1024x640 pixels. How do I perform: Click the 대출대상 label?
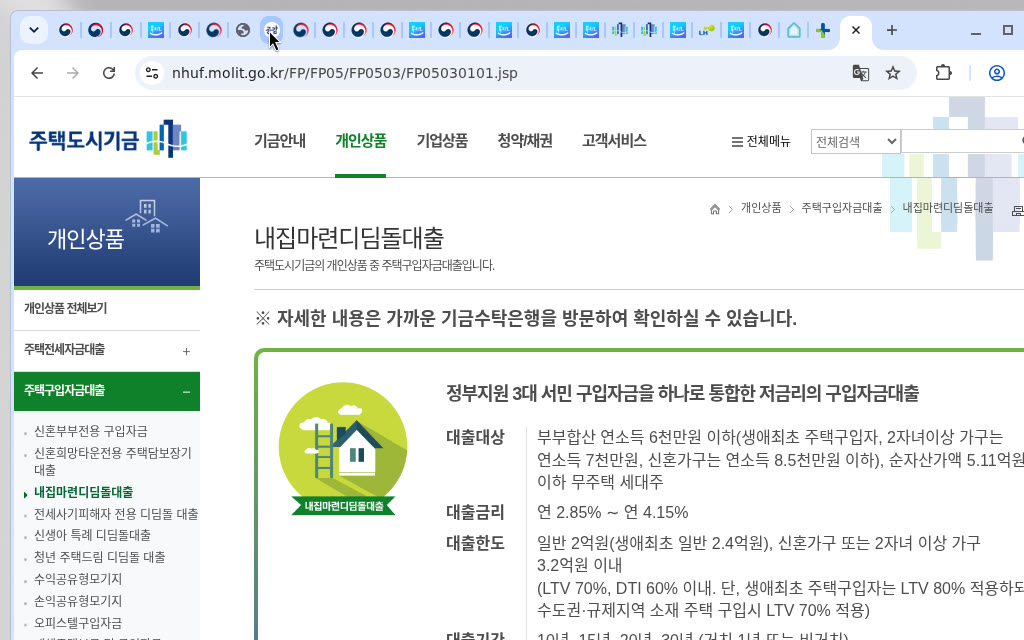coord(475,437)
